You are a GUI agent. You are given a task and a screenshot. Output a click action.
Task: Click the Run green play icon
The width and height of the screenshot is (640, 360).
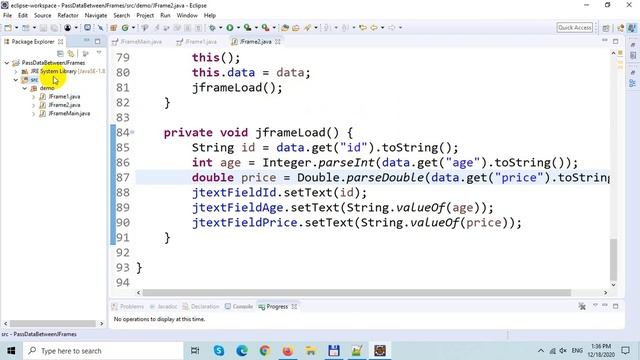(230, 28)
